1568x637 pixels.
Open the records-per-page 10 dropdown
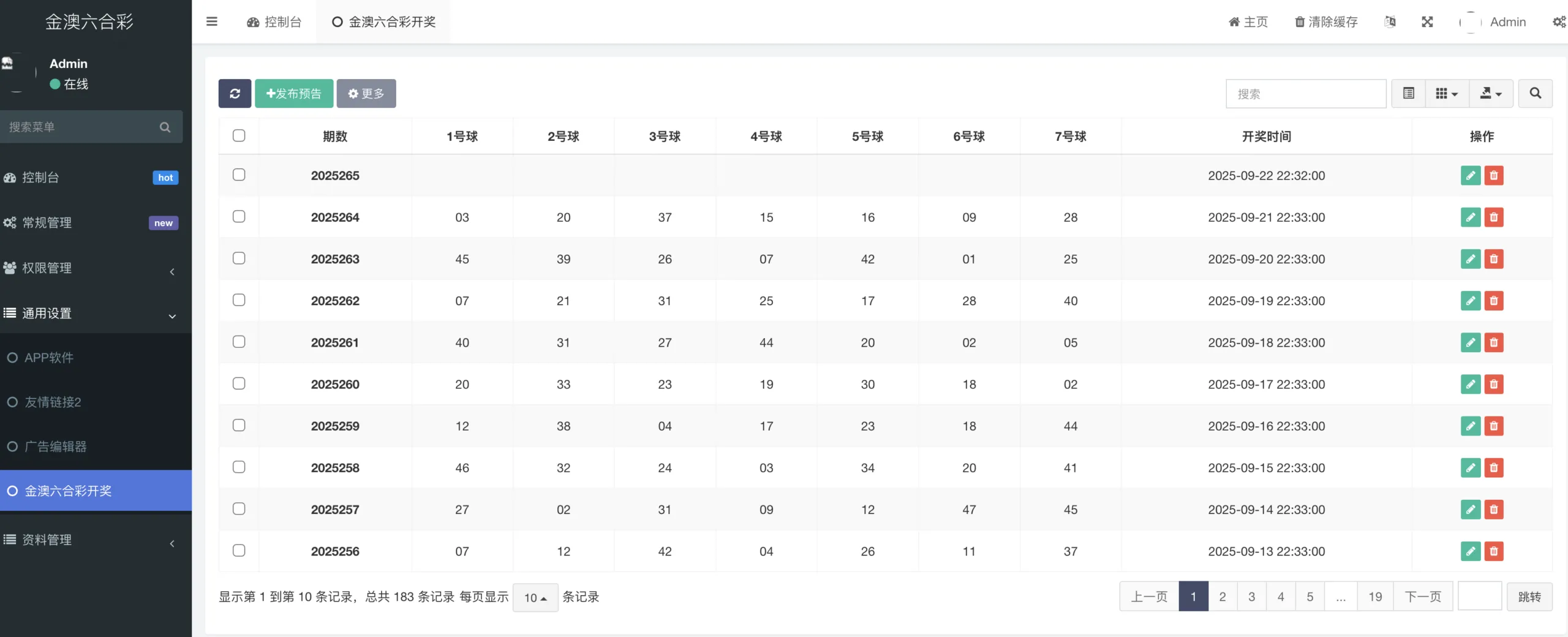coord(535,597)
